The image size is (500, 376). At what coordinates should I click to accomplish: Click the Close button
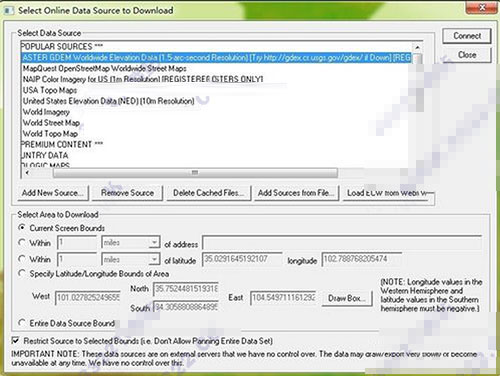point(467,55)
